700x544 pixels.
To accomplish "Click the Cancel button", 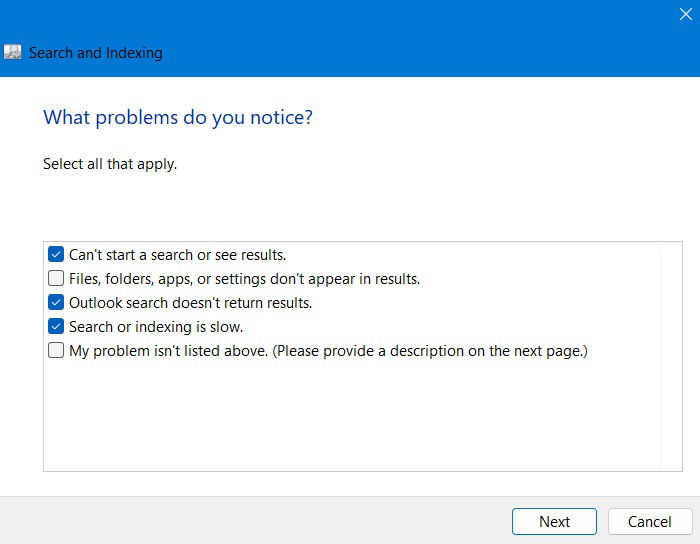I will tap(650, 521).
